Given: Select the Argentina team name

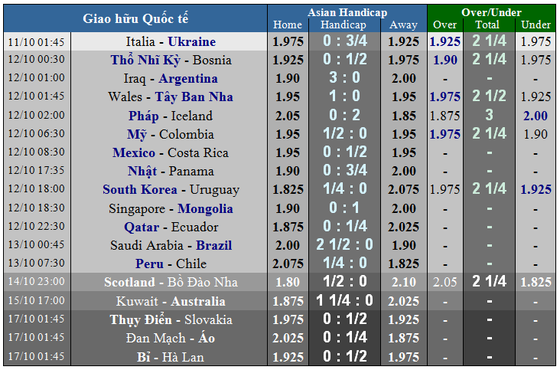Looking at the screenshot, I should click(x=188, y=79).
